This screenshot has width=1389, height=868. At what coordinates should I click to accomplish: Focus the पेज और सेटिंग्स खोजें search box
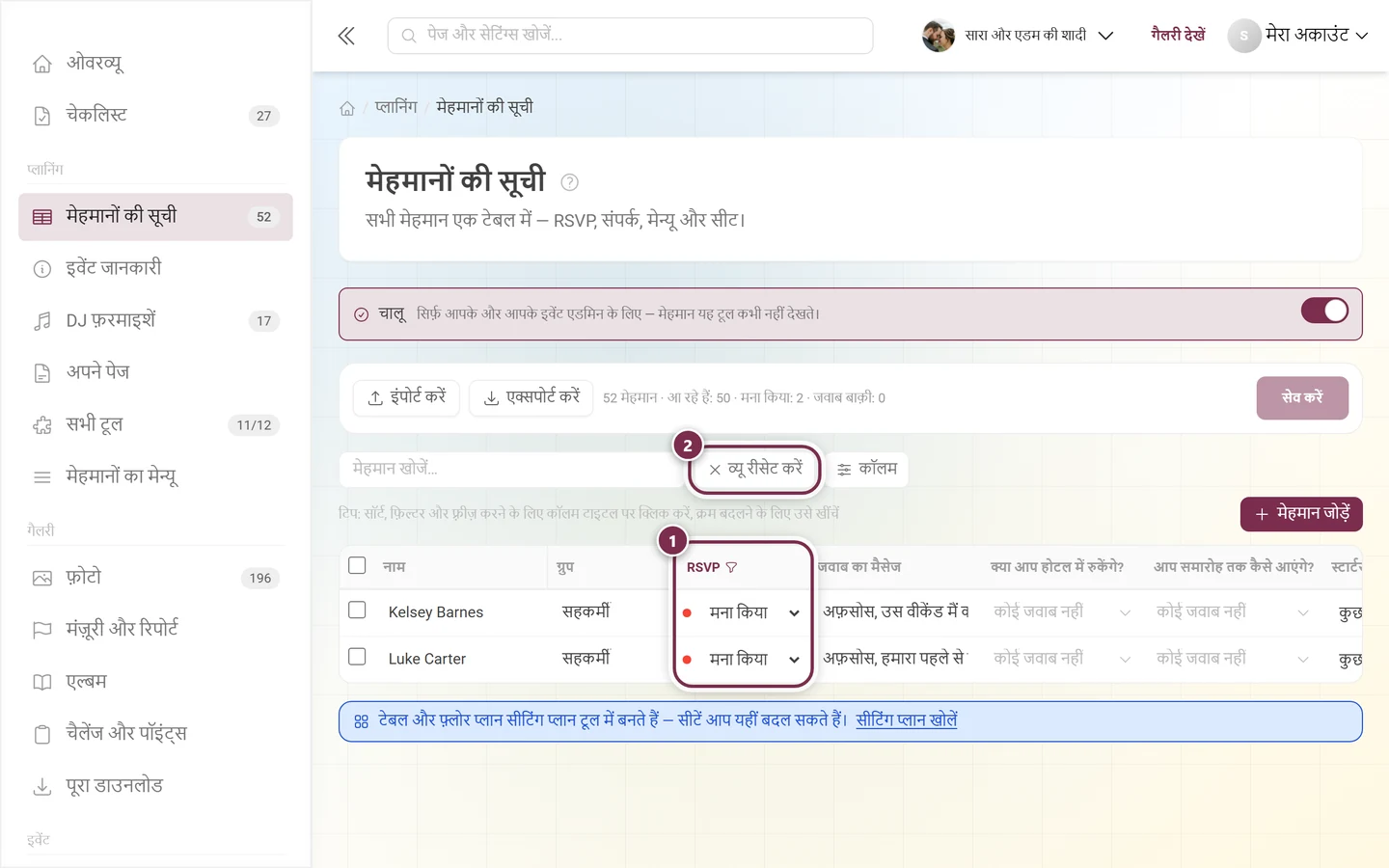coord(630,36)
